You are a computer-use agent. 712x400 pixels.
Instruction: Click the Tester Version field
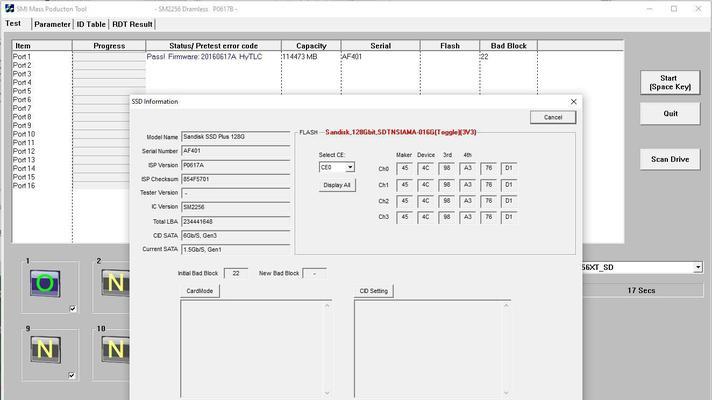235,193
